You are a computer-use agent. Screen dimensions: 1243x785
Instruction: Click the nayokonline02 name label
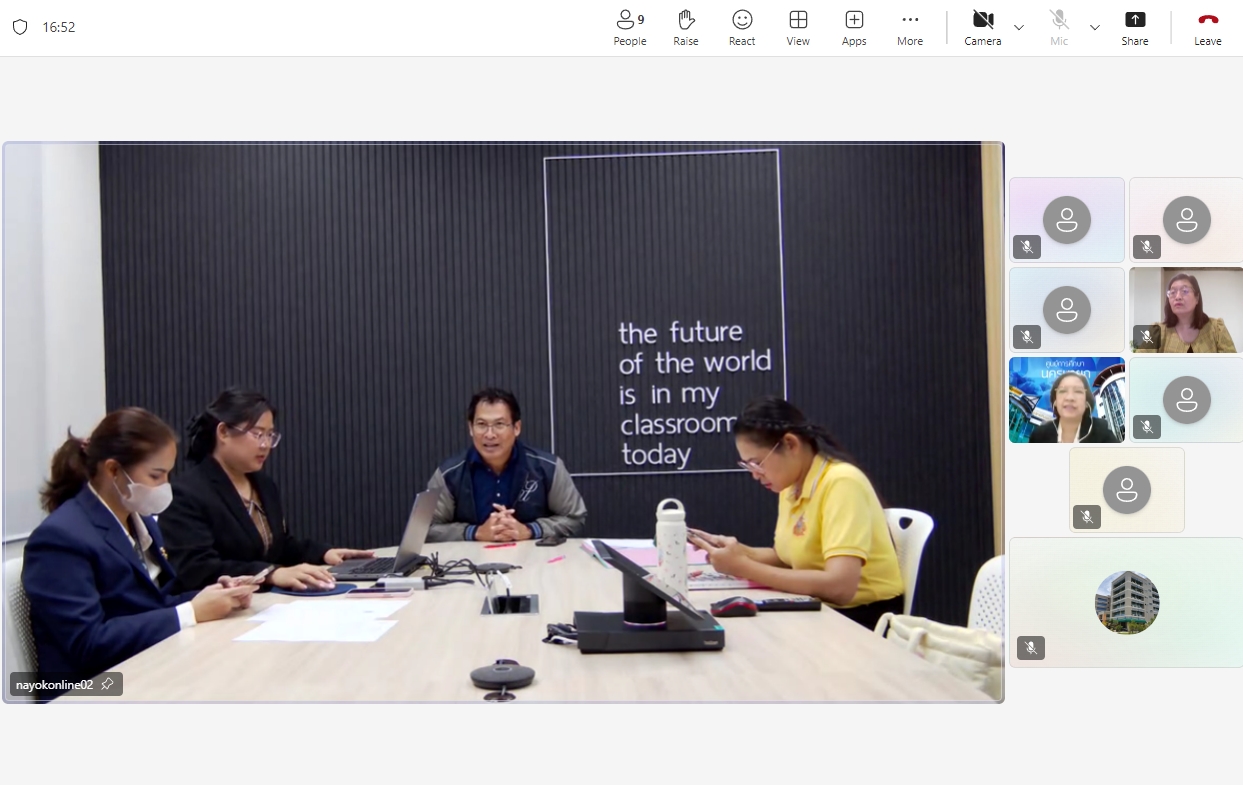pos(54,685)
